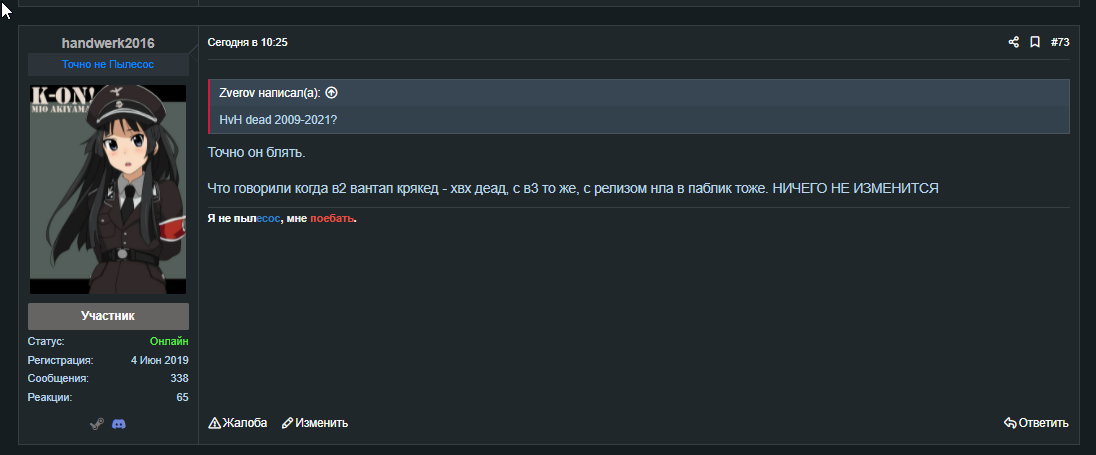This screenshot has width=1096, height=455.
Task: Open the user's Discord icon link
Action: 120,424
